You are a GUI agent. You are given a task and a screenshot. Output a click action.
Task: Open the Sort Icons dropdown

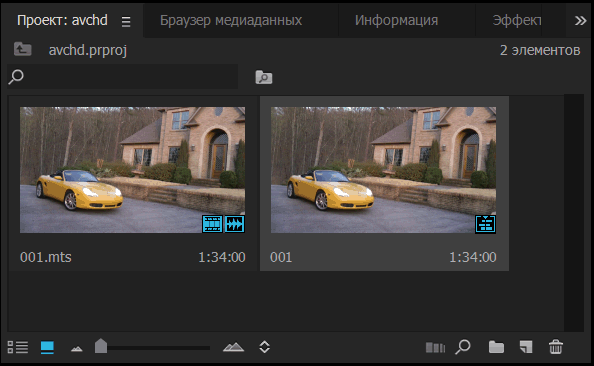(264, 347)
